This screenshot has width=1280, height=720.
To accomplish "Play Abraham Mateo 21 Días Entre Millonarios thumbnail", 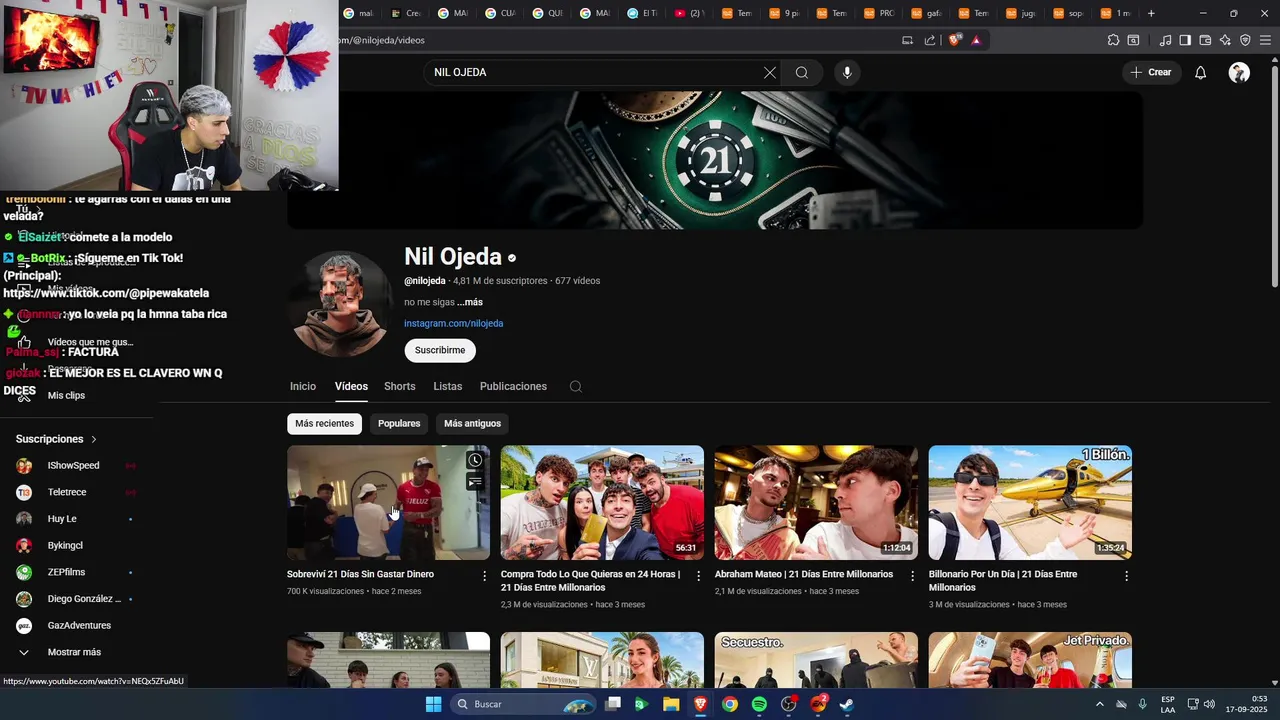I will pos(816,502).
